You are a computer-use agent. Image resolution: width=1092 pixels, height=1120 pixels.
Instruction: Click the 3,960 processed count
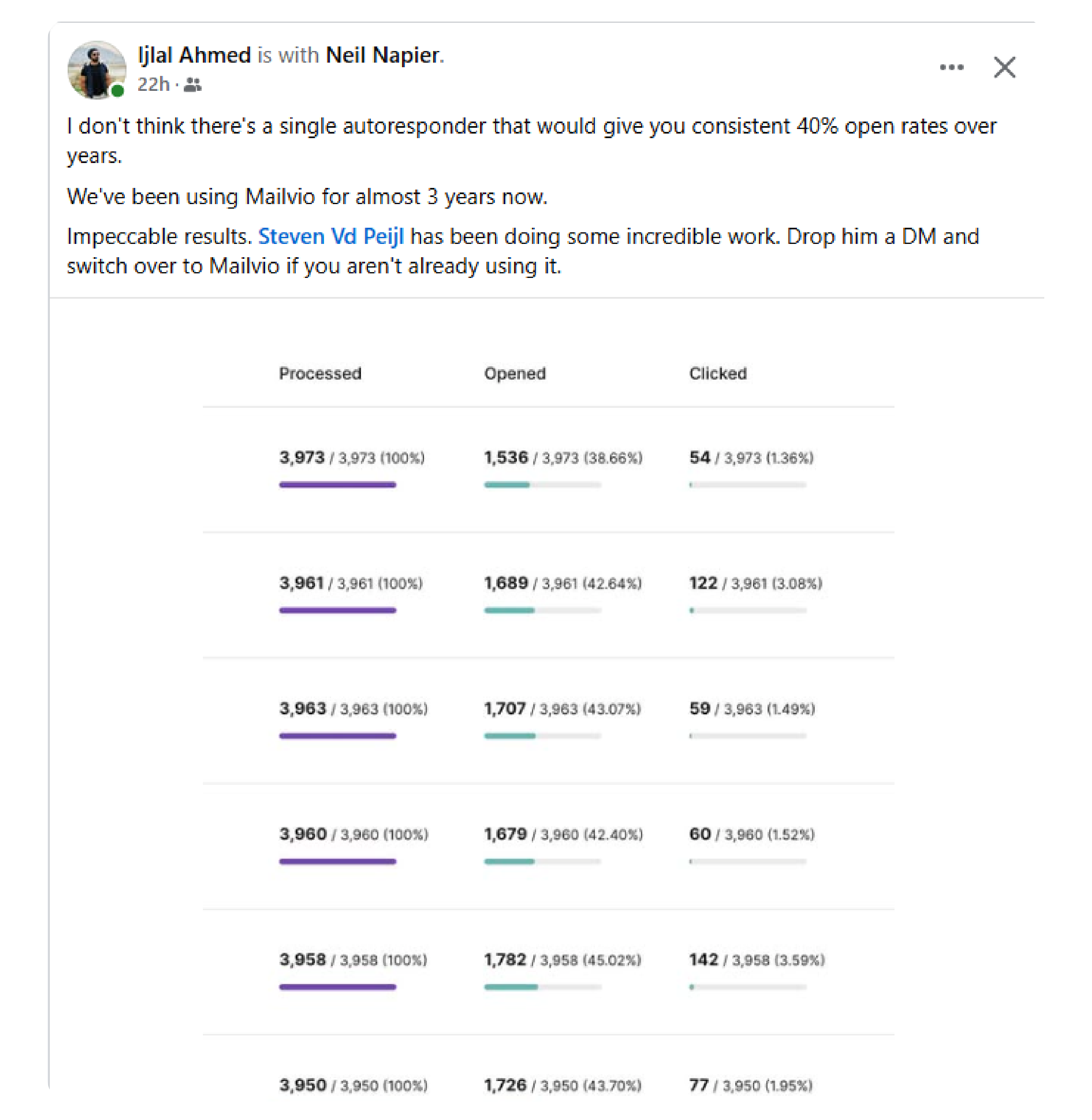point(302,833)
